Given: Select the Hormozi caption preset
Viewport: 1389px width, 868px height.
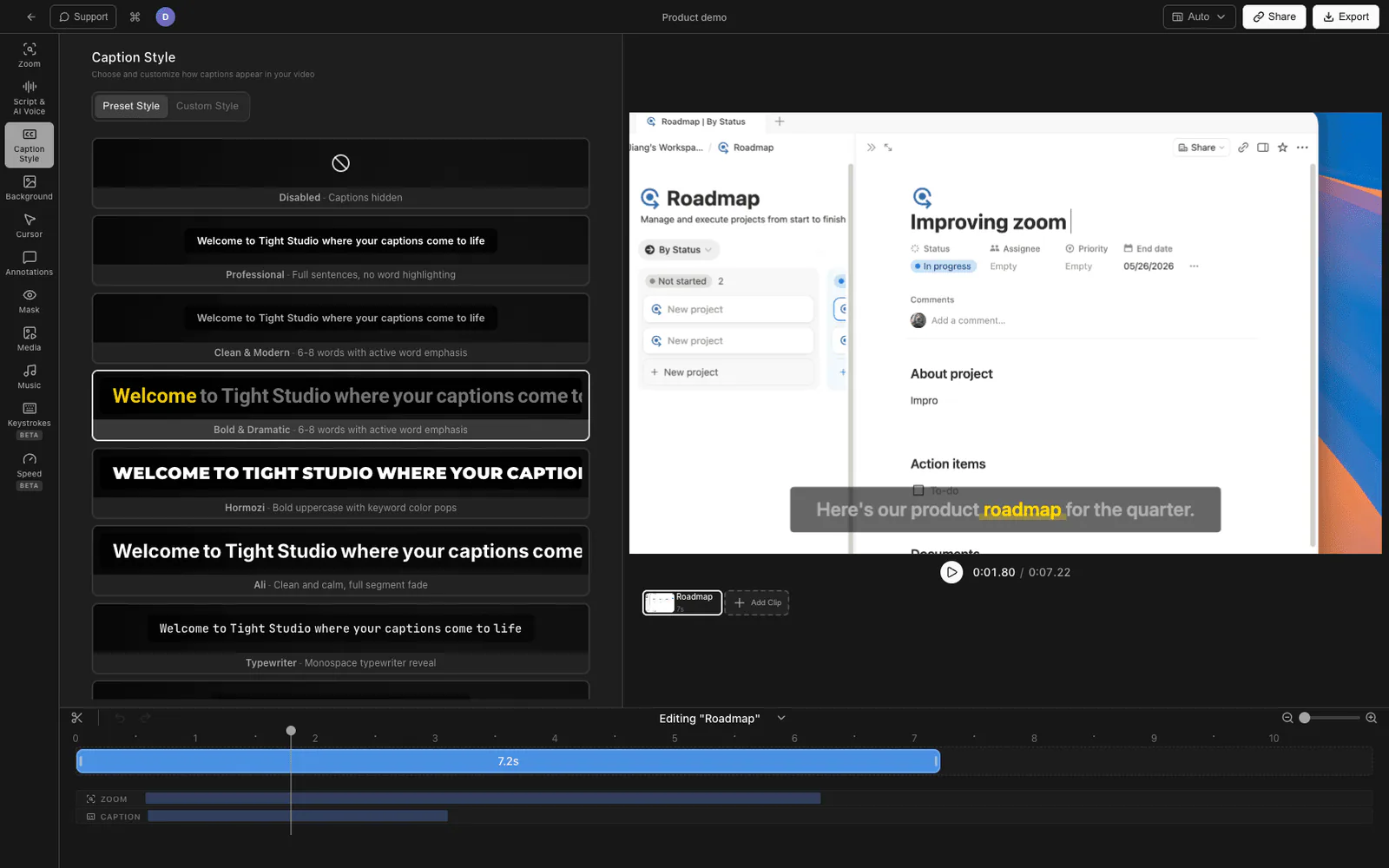Looking at the screenshot, I should click(x=340, y=483).
